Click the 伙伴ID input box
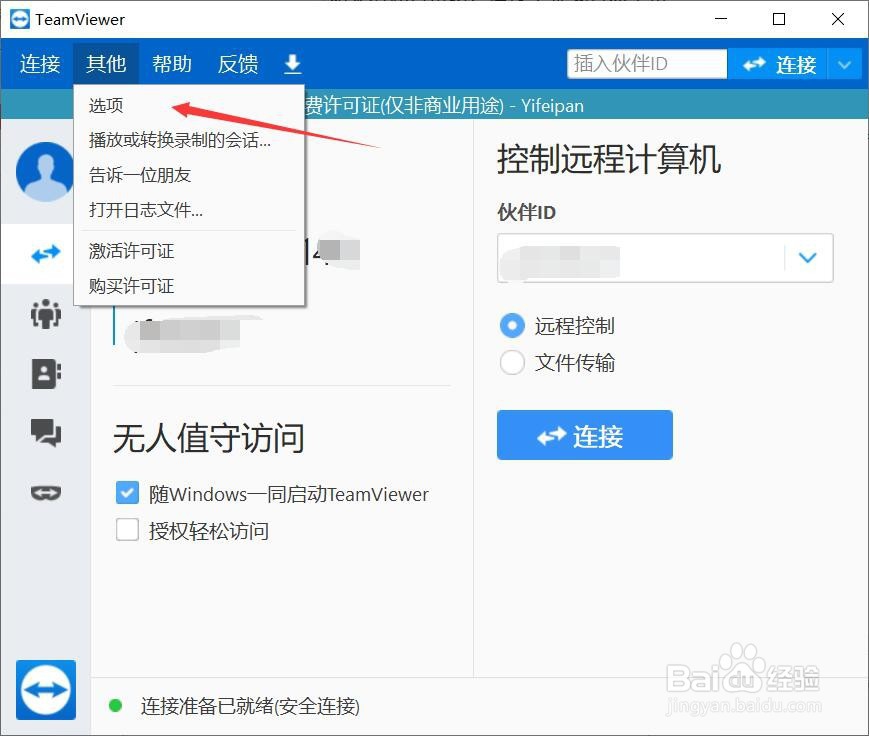The width and height of the screenshot is (869, 736). 665,258
